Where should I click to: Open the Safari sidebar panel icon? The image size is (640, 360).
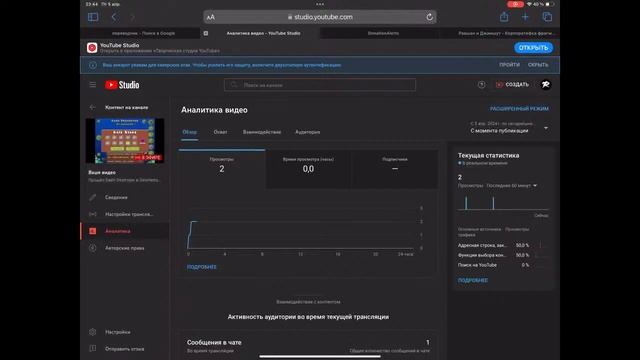click(93, 17)
